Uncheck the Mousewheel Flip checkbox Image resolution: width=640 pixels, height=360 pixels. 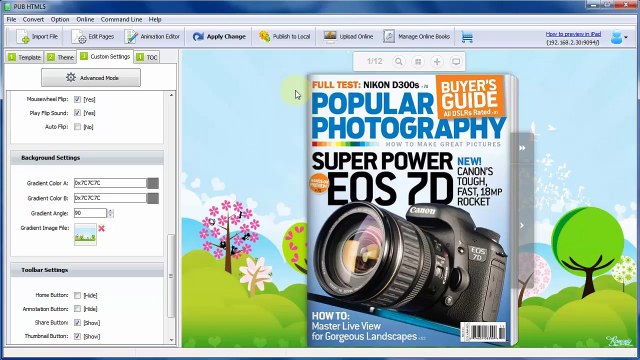point(78,99)
